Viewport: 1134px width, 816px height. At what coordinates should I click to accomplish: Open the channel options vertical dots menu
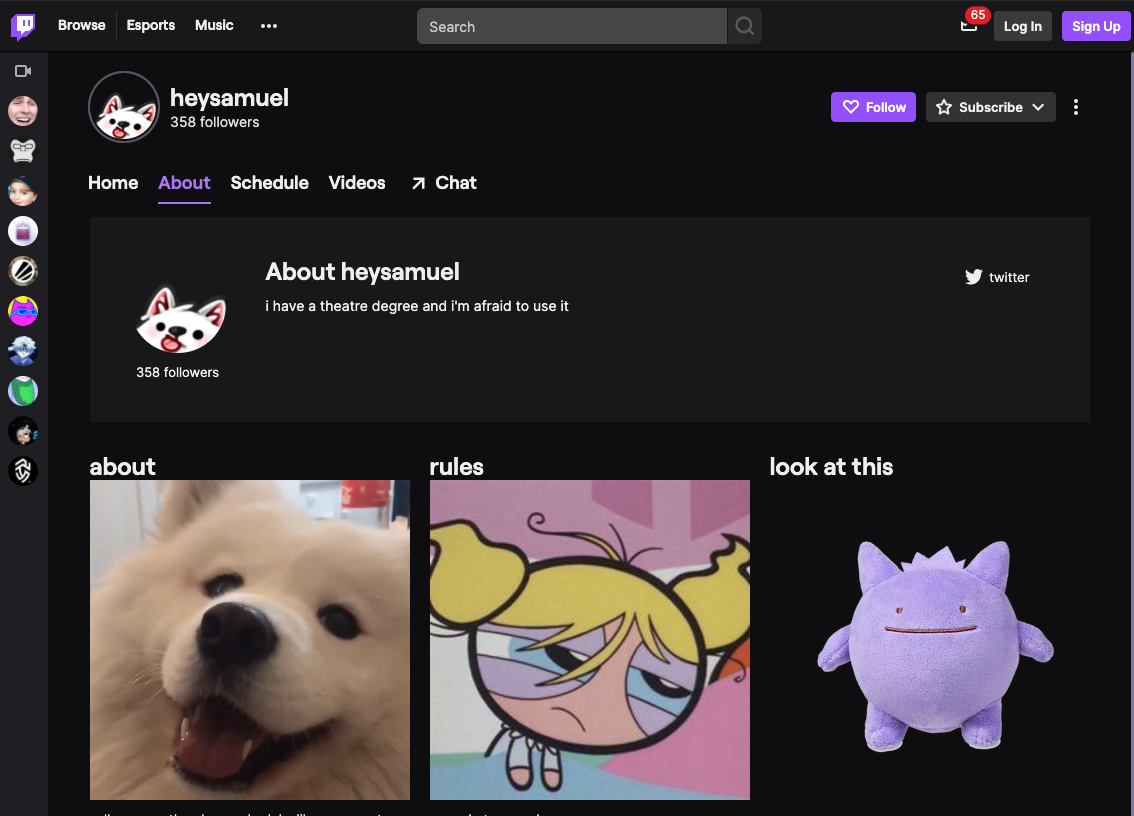pos(1075,107)
